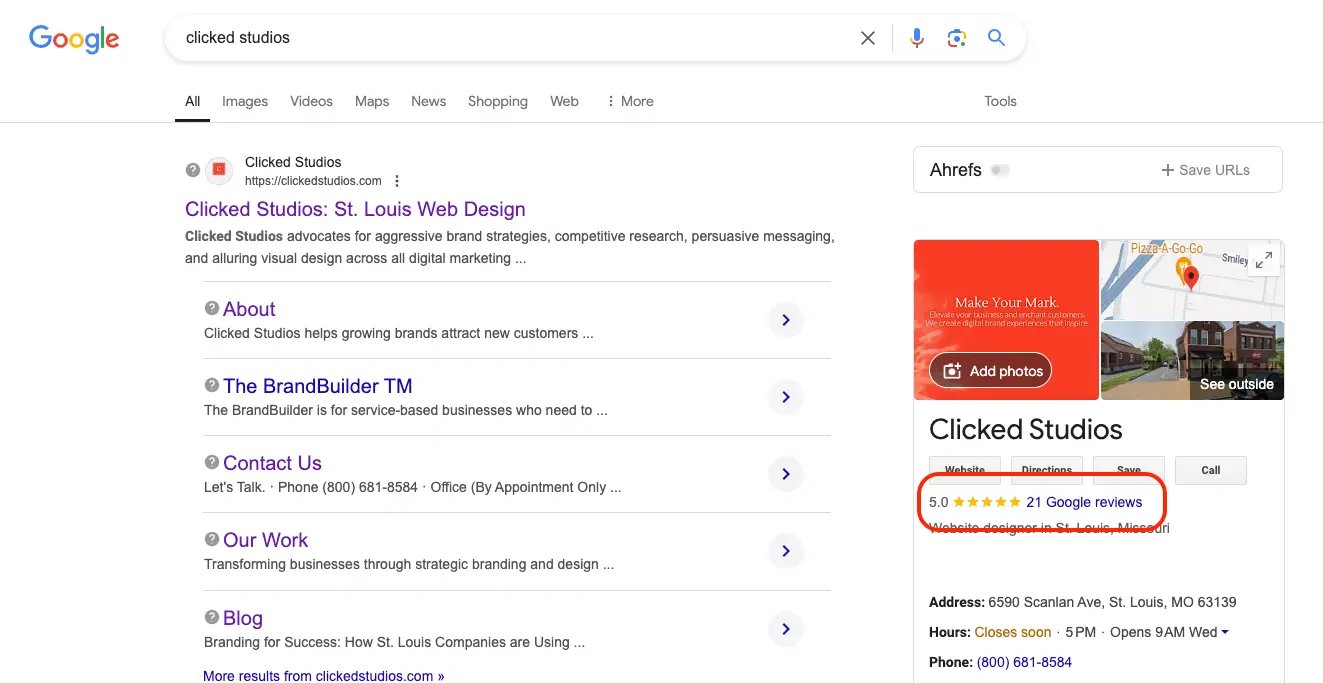
Task: Open The BrandBuilder TM sitelink
Action: click(x=318, y=386)
